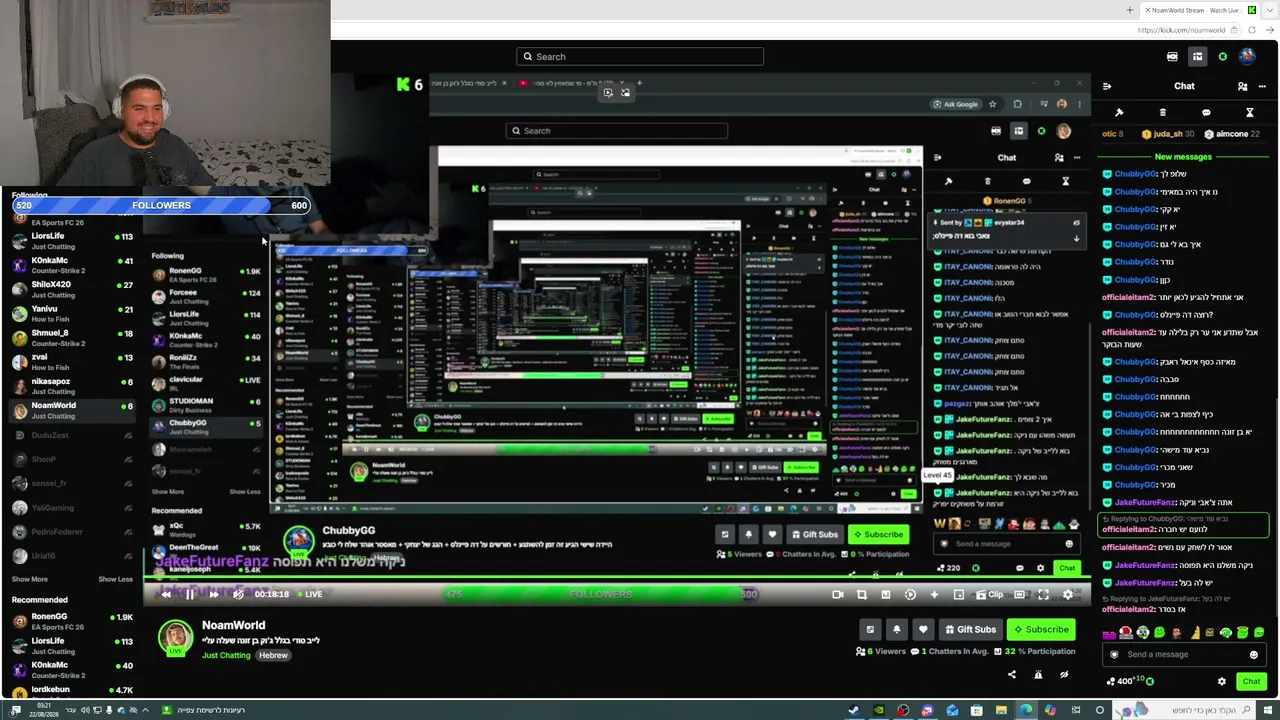Jump to the New messages divider in chat

coord(1183,157)
